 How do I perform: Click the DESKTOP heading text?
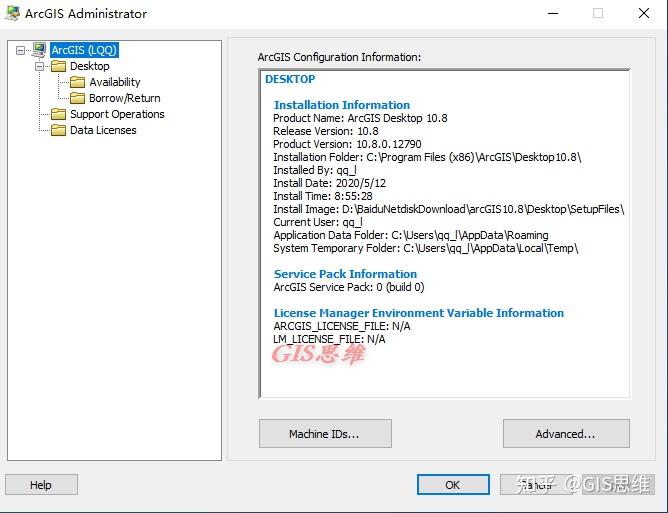point(290,79)
